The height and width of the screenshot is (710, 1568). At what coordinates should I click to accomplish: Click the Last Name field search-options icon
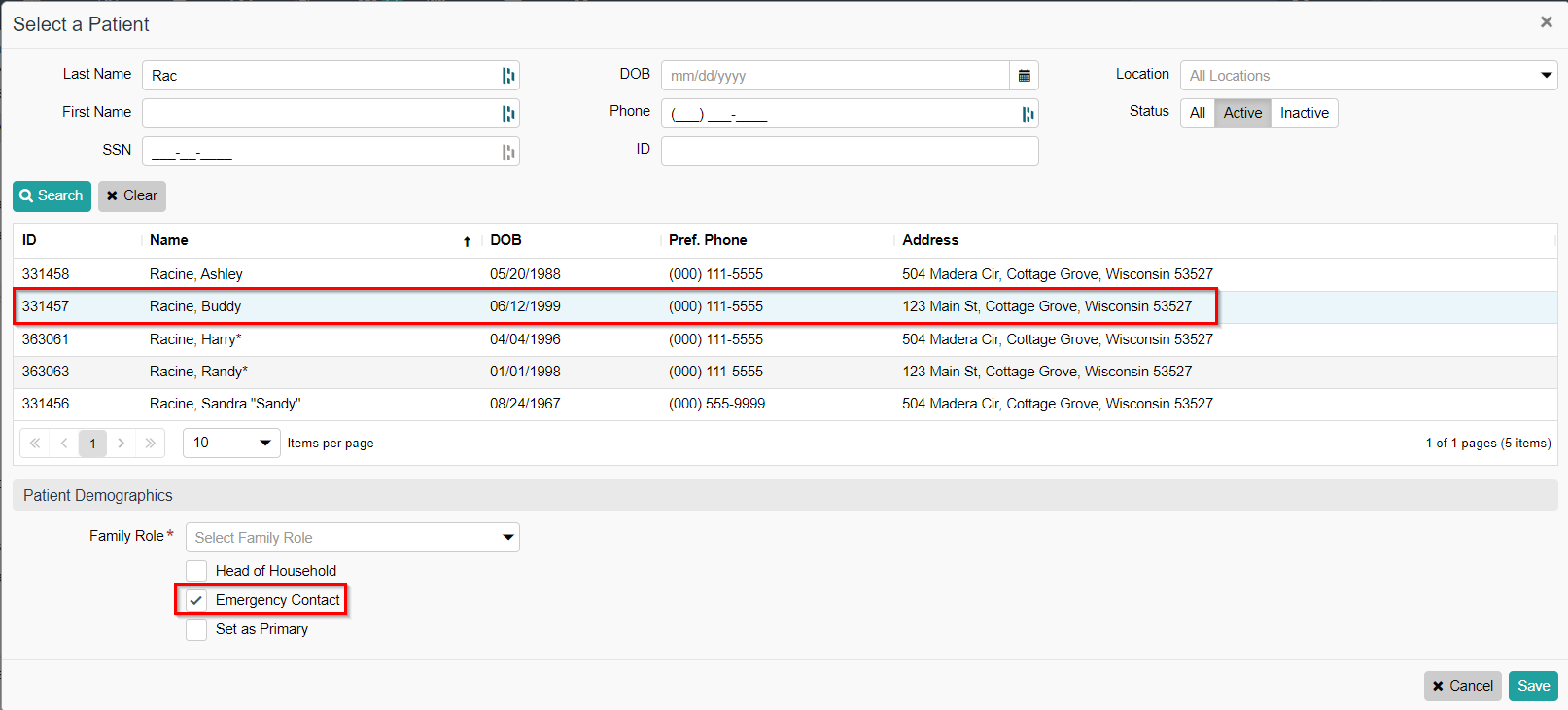coord(507,76)
